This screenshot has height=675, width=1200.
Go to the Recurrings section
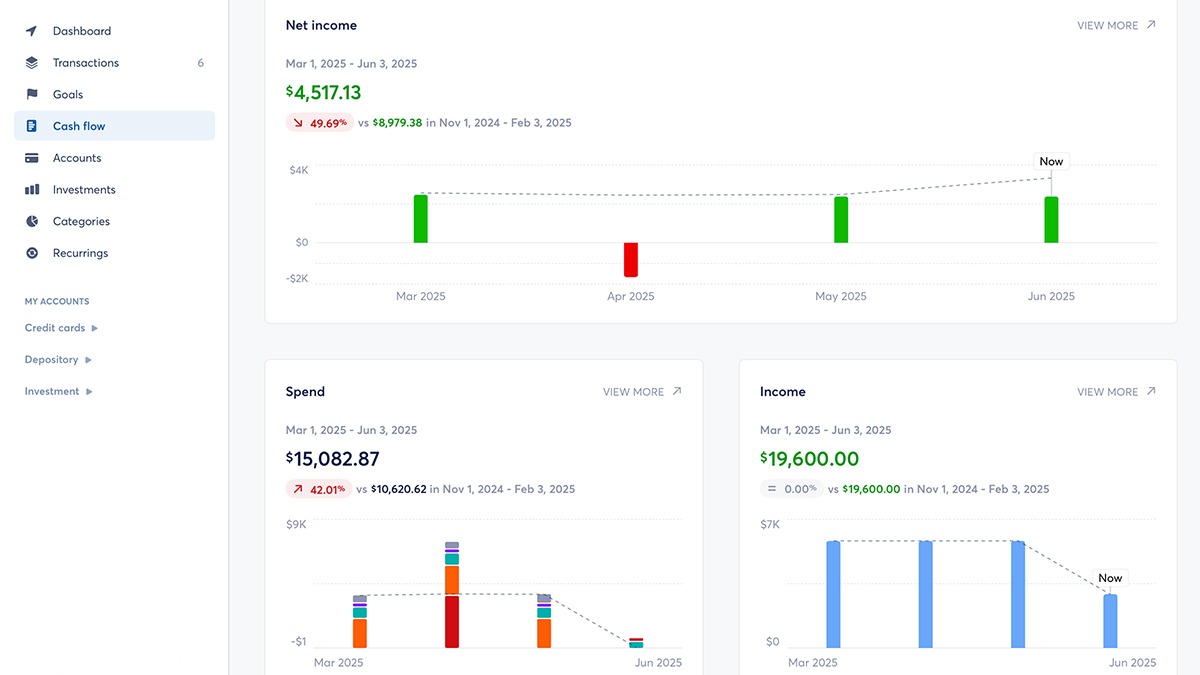click(x=80, y=254)
